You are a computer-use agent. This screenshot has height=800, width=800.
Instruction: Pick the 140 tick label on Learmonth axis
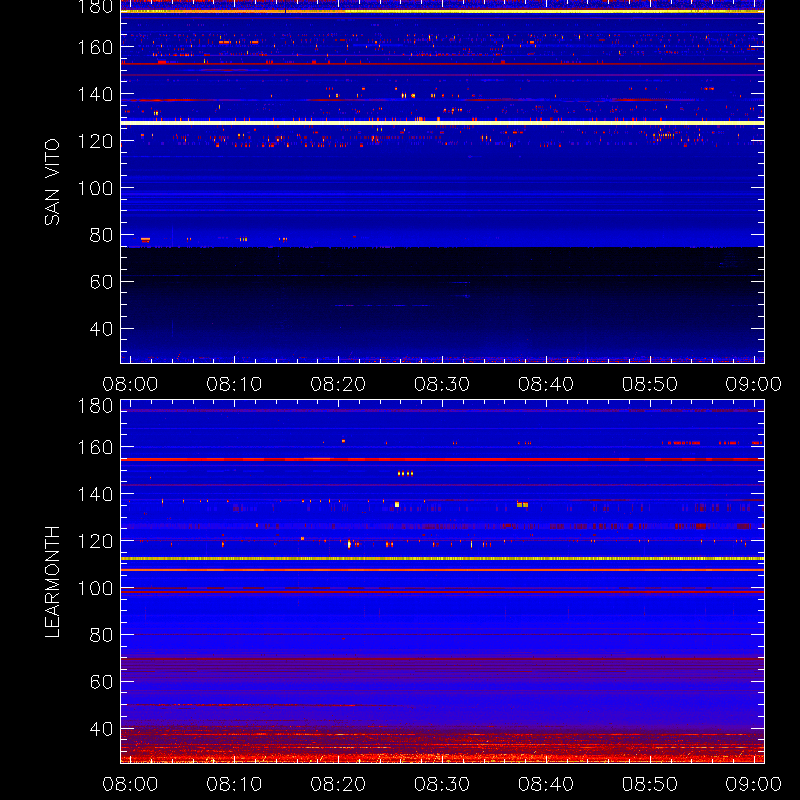[x=95, y=494]
